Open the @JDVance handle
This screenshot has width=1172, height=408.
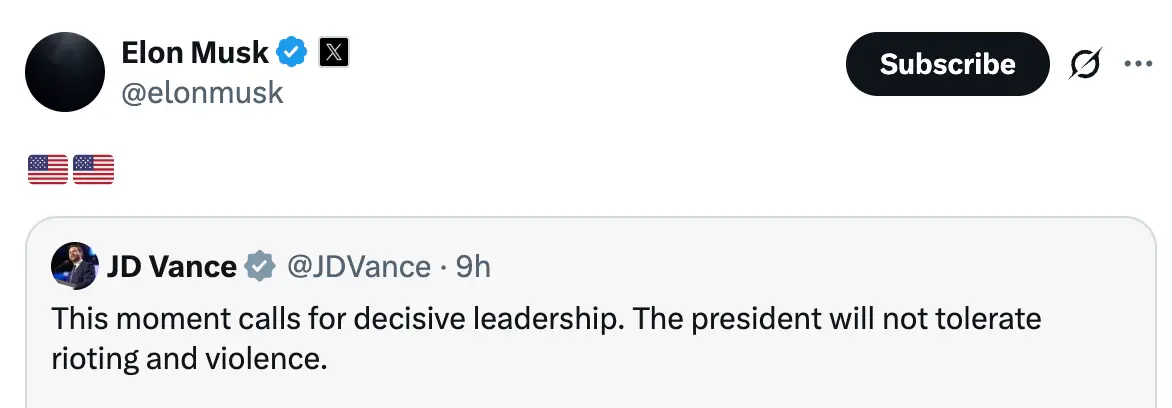pos(359,267)
